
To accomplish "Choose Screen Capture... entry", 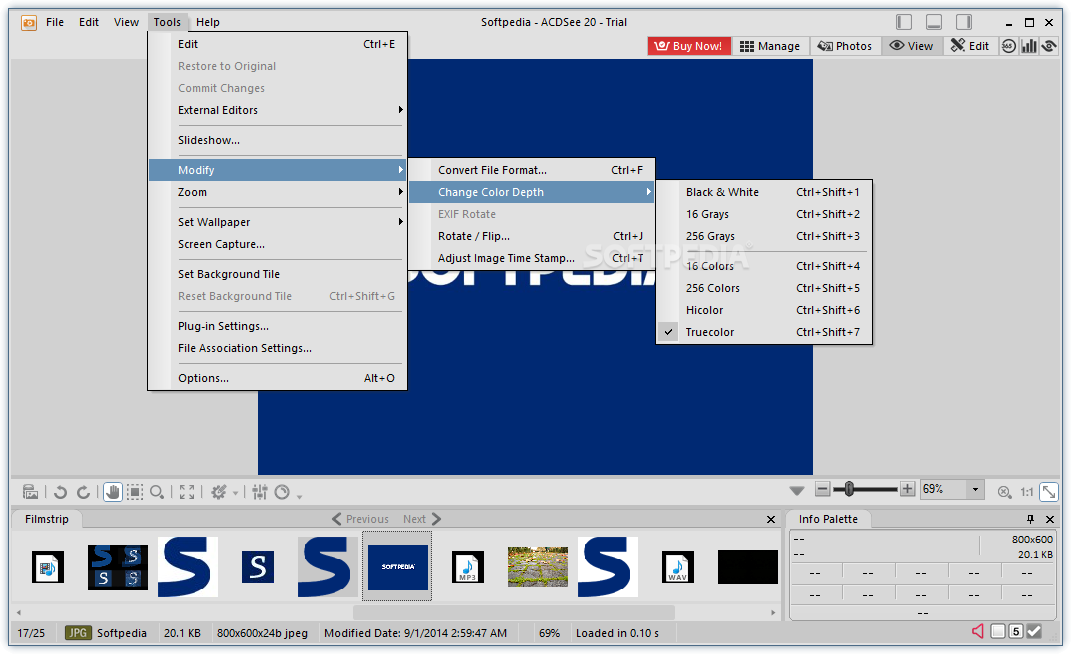I will point(278,244).
